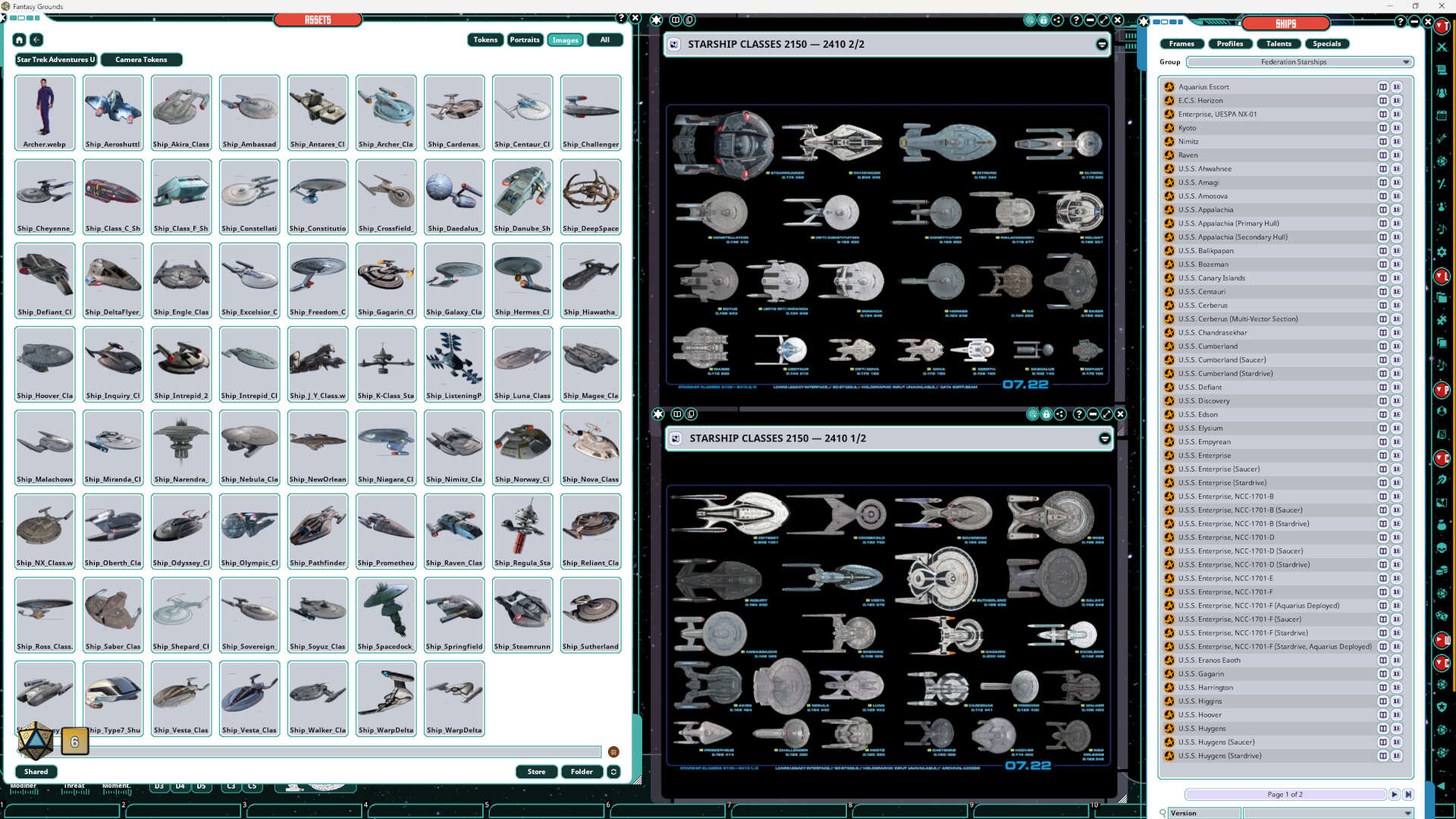The width and height of the screenshot is (1456, 819).
Task: Activate the magnifier zoom icon on the image window
Action: (1031, 20)
